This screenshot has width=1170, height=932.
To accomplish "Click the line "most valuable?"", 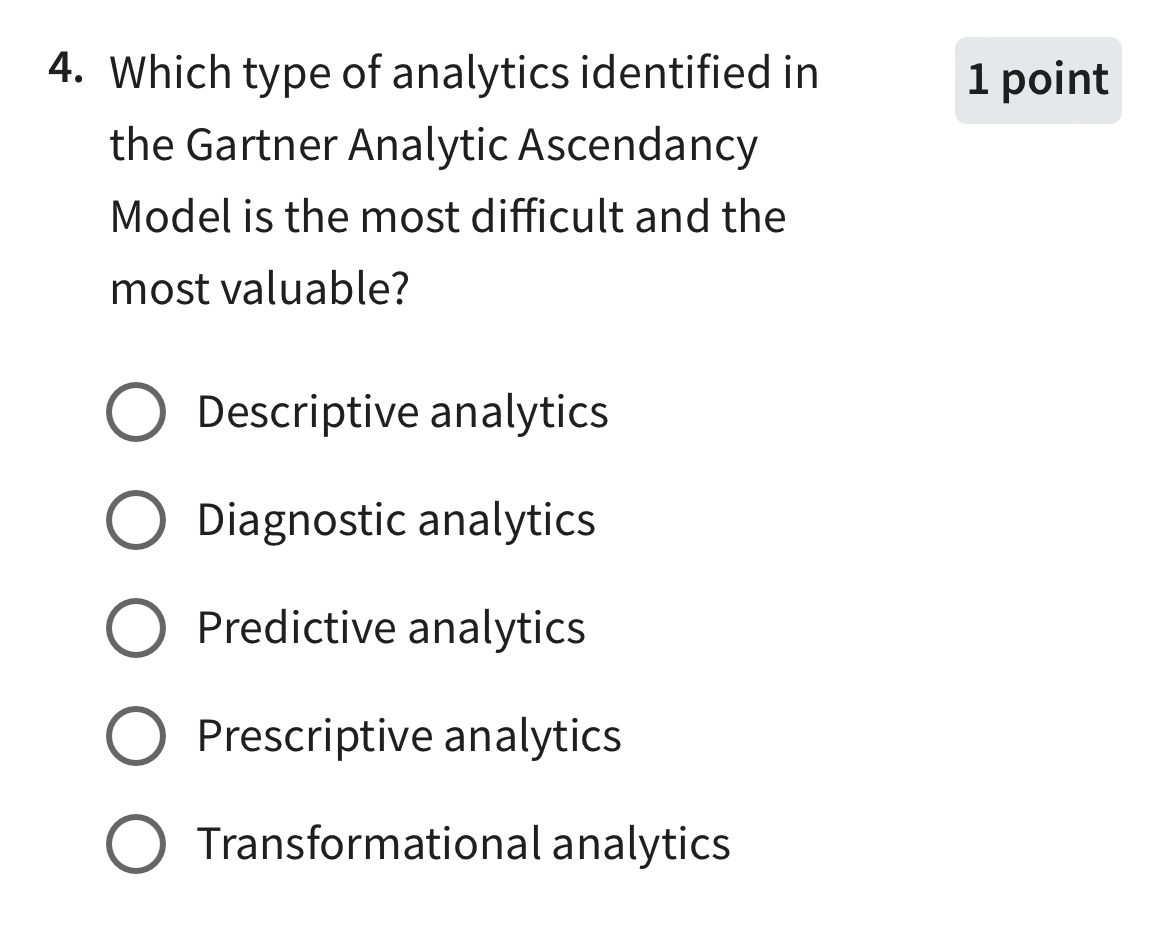I will tap(260, 290).
